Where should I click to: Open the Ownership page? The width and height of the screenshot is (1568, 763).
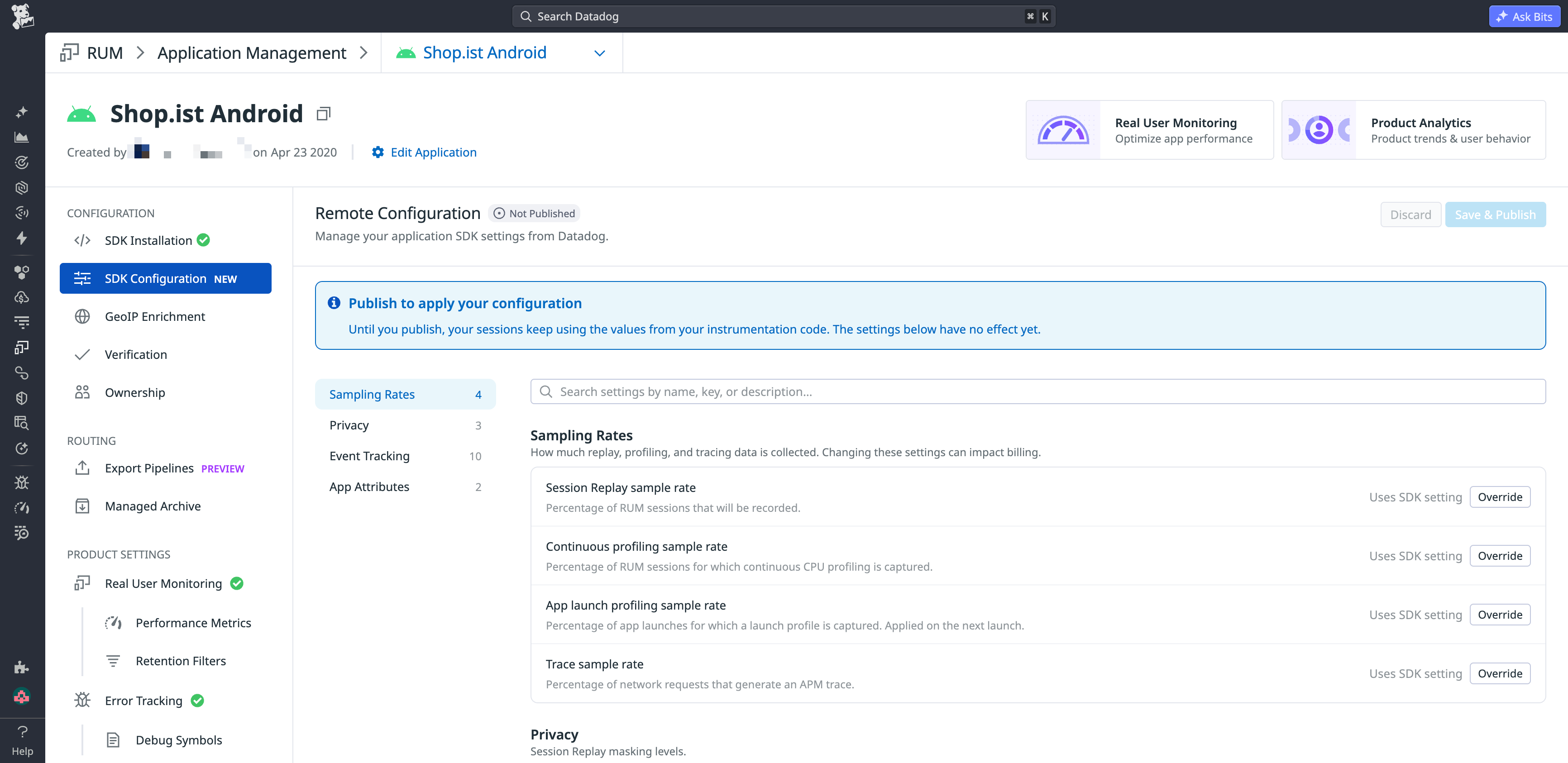[166, 392]
